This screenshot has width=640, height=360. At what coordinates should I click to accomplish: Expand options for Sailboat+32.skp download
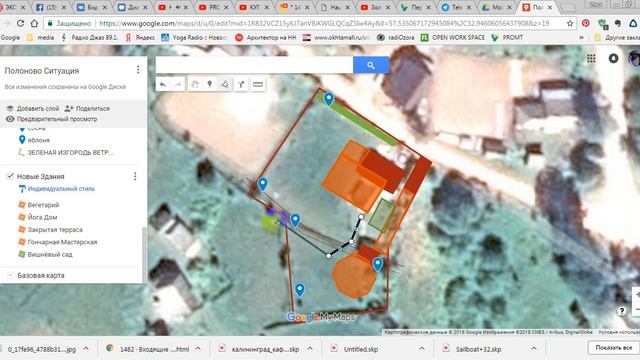pos(534,349)
